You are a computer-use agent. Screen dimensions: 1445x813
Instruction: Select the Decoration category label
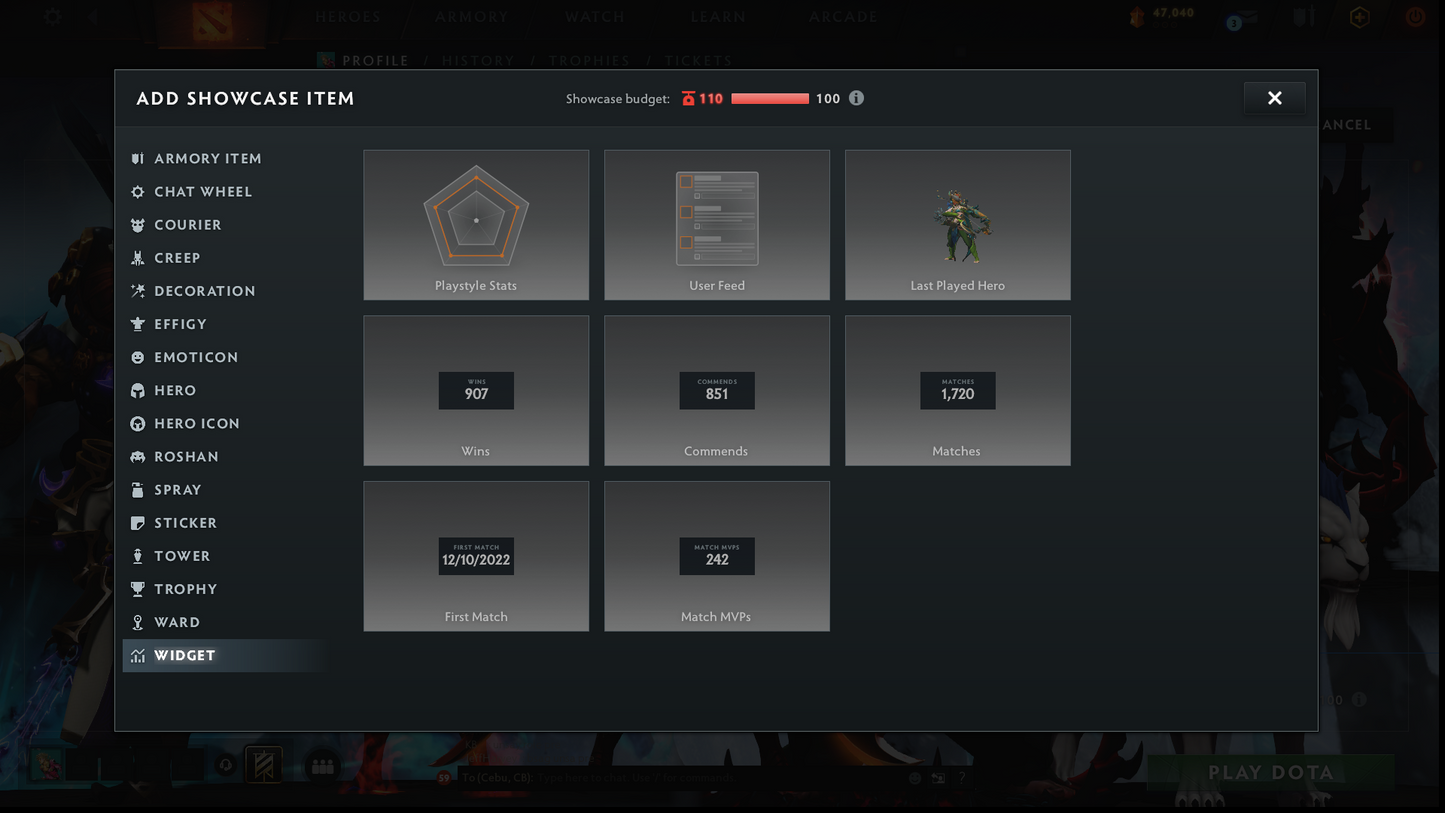205,291
